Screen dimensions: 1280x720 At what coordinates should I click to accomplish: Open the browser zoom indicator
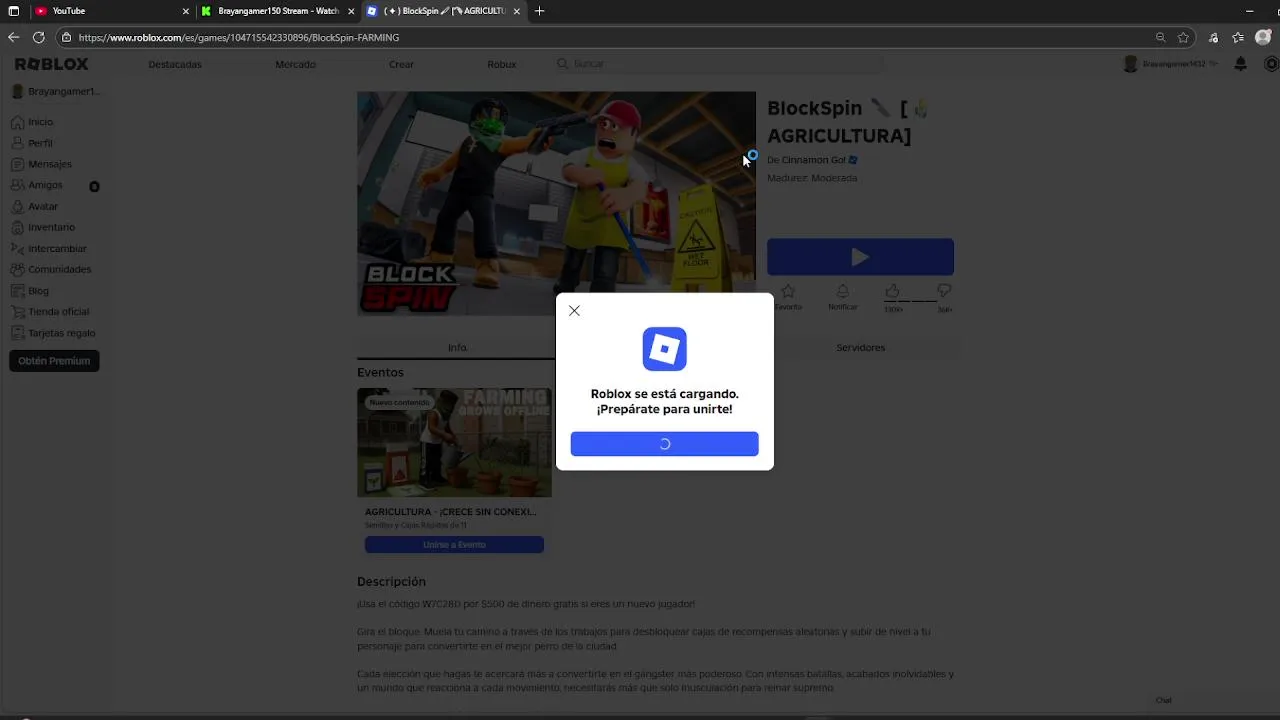[1160, 37]
